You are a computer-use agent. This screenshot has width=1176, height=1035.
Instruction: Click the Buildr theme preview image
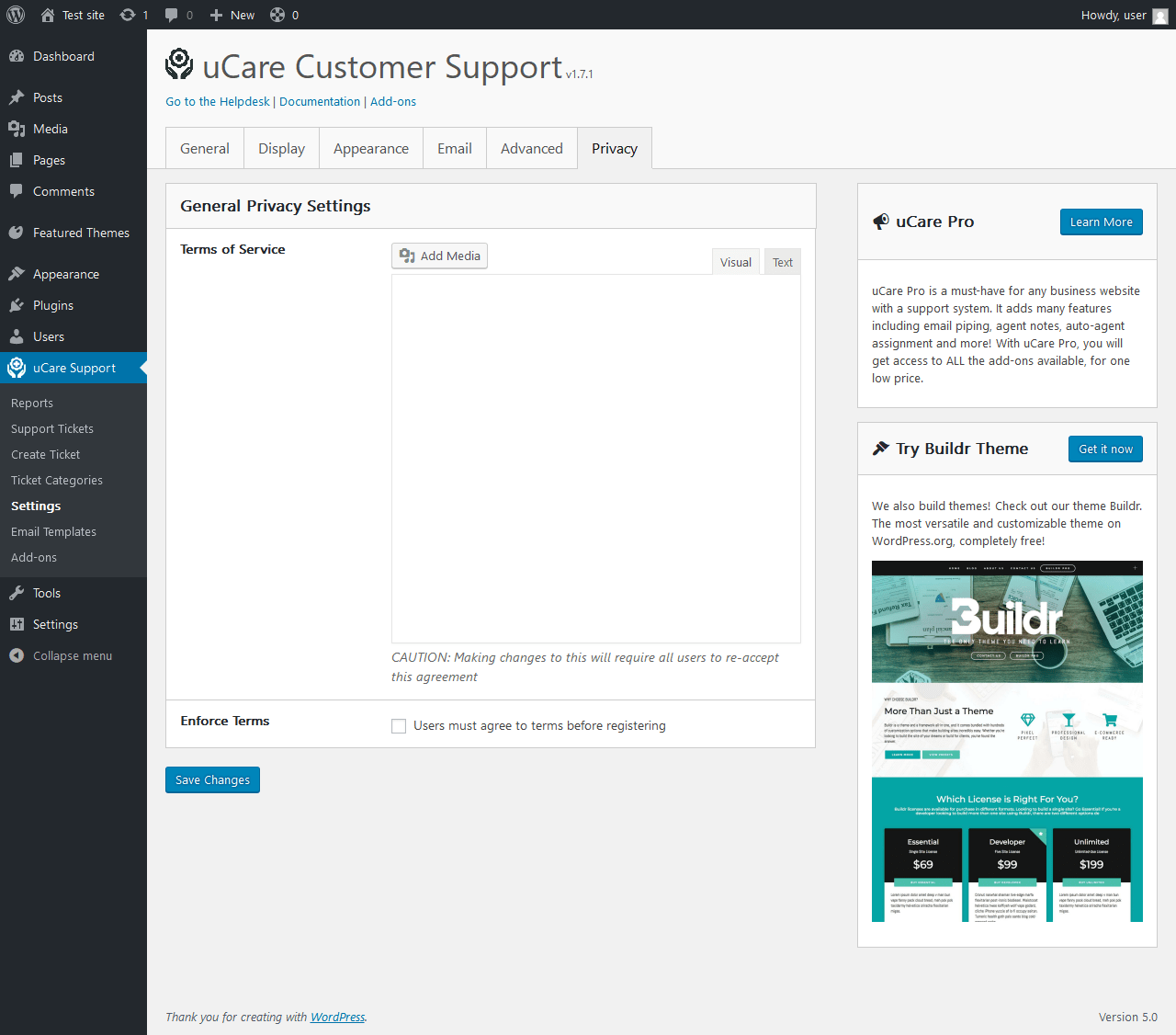[1007, 741]
